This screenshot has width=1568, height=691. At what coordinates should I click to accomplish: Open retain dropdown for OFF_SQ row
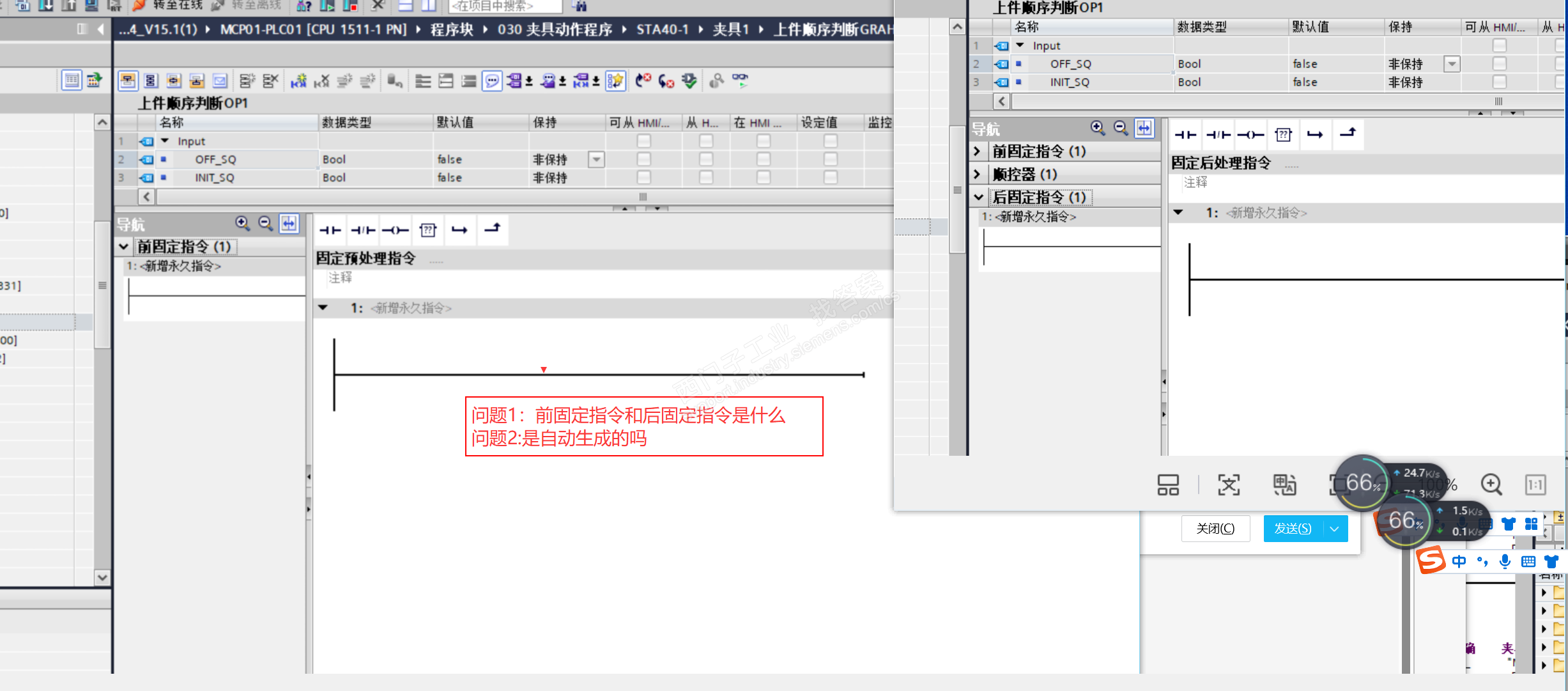[596, 159]
